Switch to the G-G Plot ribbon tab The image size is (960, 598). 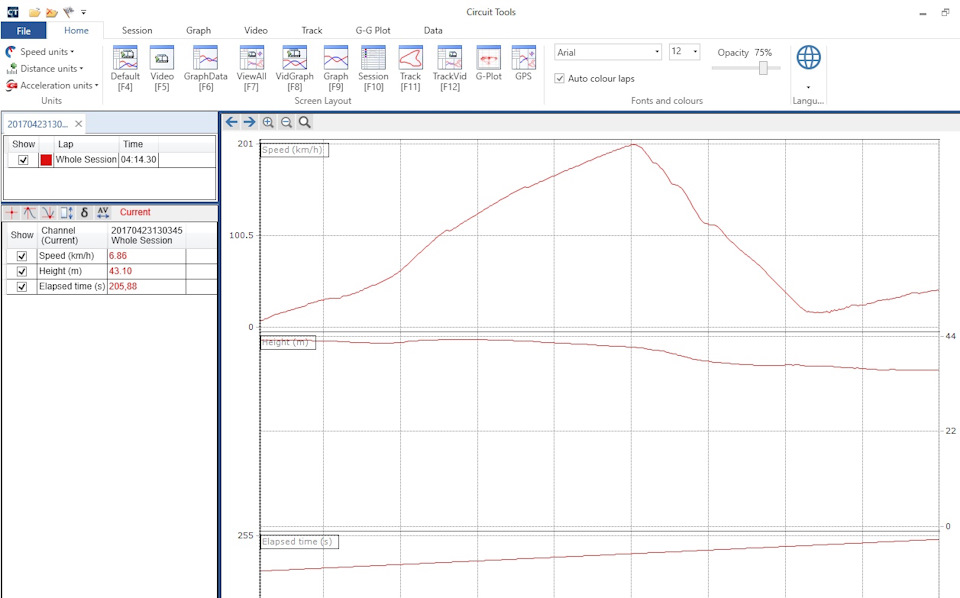click(x=373, y=31)
